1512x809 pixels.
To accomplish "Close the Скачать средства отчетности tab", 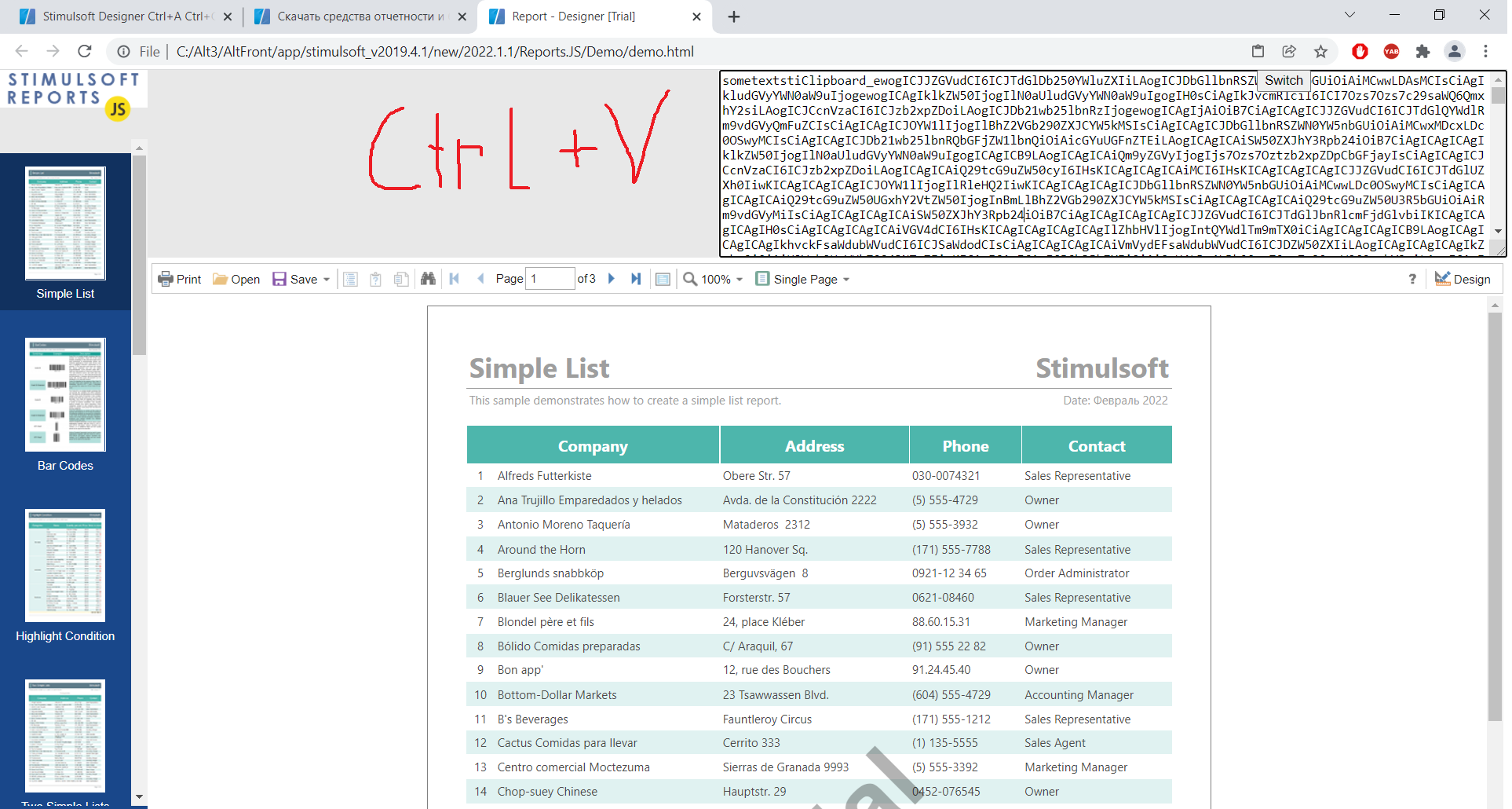I will point(462,16).
